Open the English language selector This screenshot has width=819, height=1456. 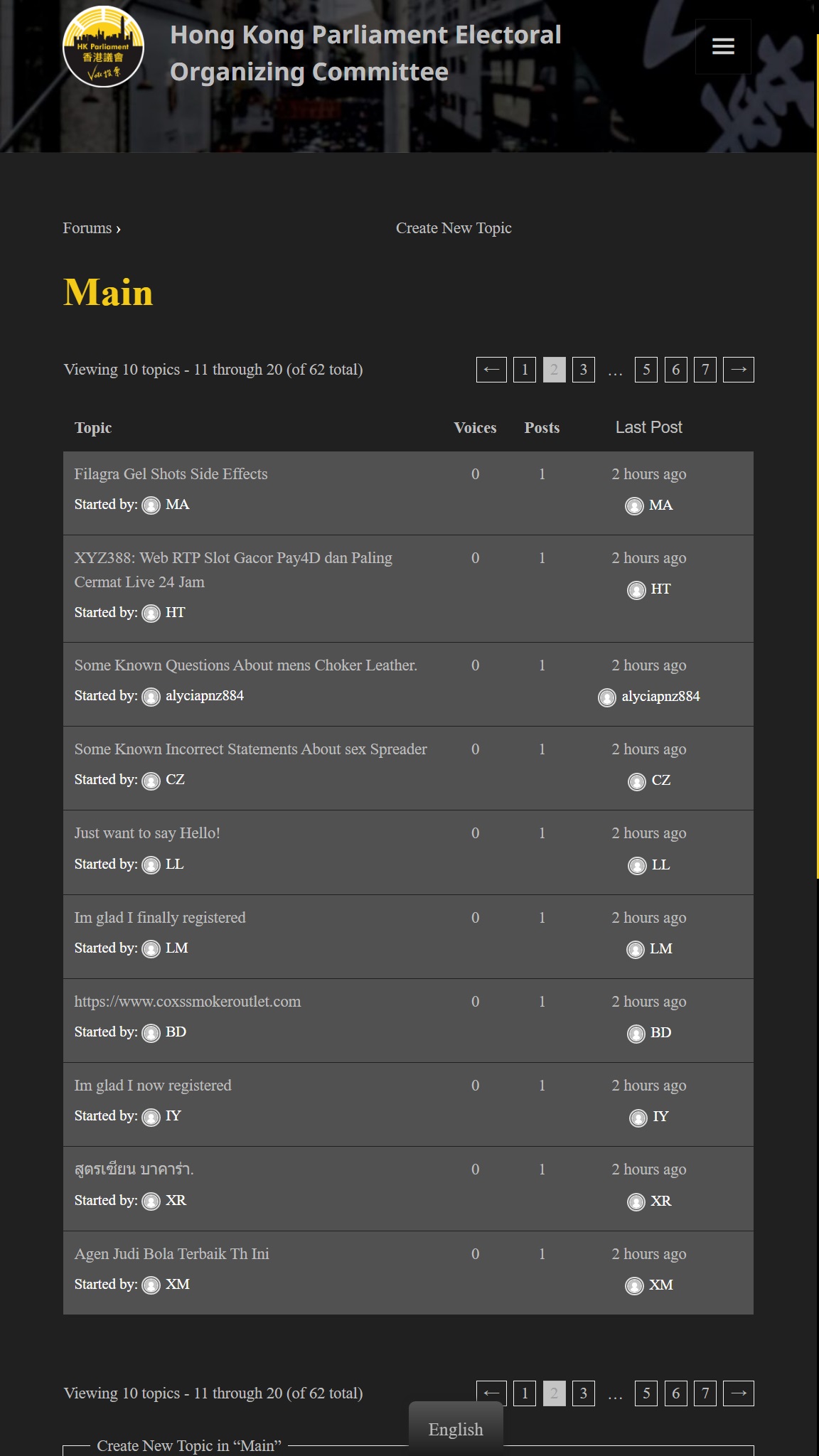(456, 1429)
